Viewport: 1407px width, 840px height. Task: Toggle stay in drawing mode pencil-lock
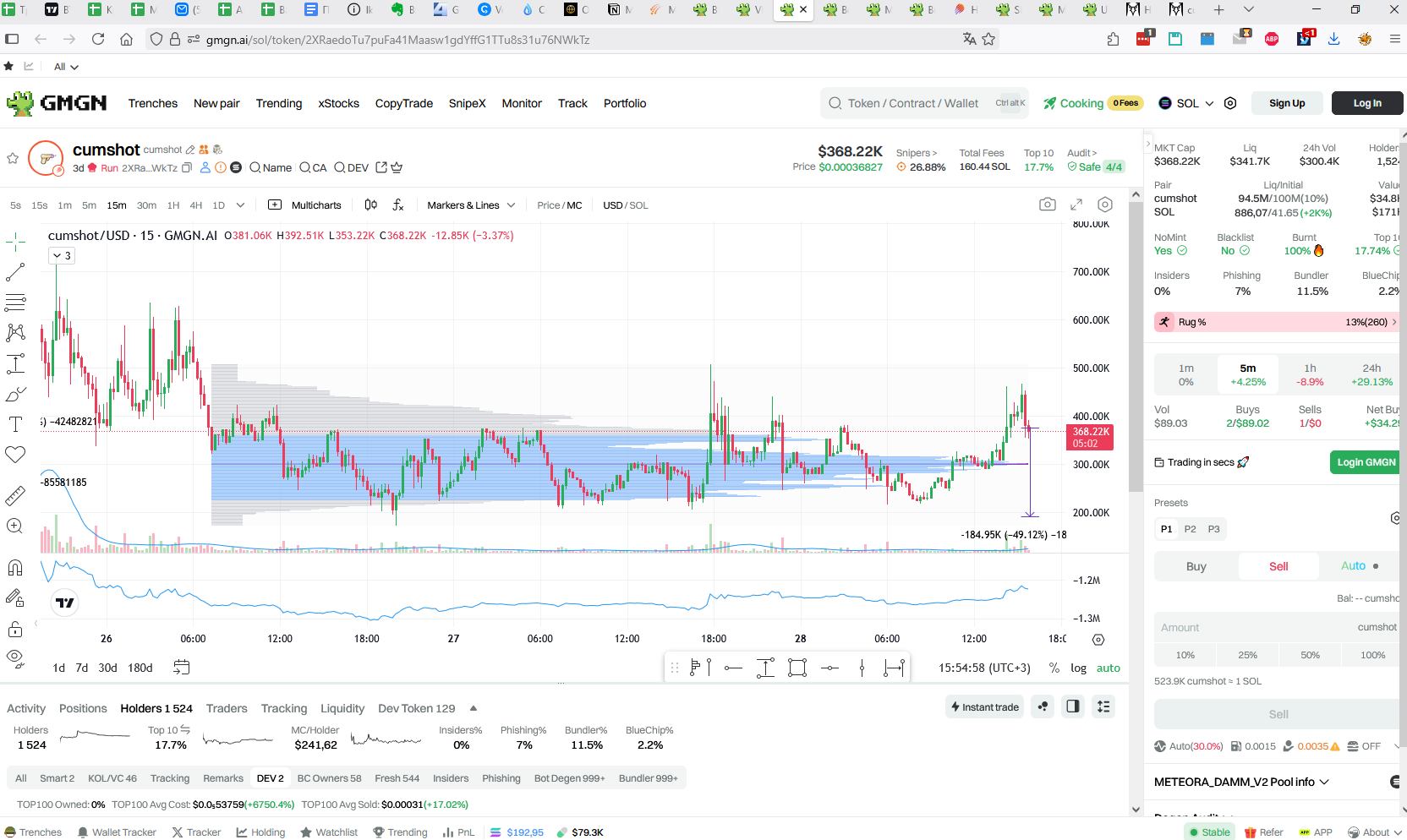click(x=15, y=598)
